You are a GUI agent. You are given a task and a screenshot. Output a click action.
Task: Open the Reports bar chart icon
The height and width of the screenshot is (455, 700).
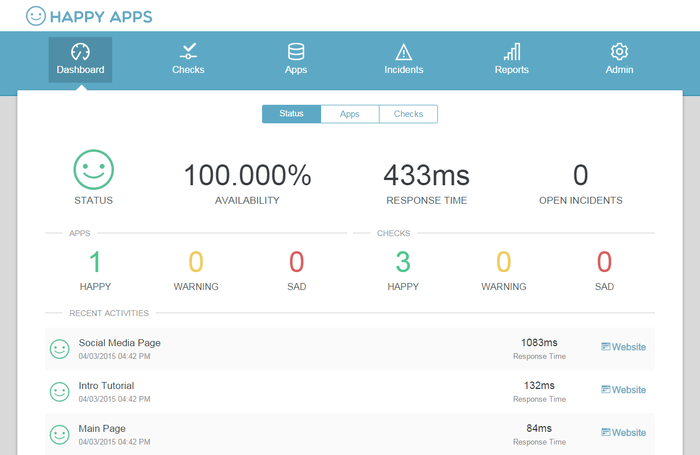(512, 52)
